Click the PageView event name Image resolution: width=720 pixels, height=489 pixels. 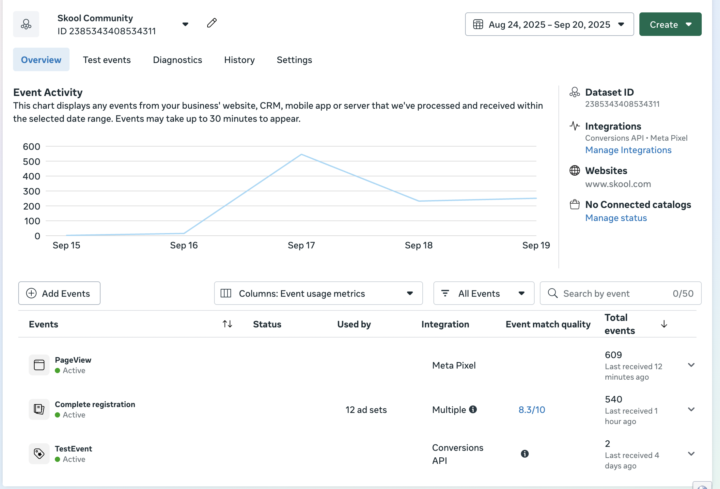click(73, 360)
